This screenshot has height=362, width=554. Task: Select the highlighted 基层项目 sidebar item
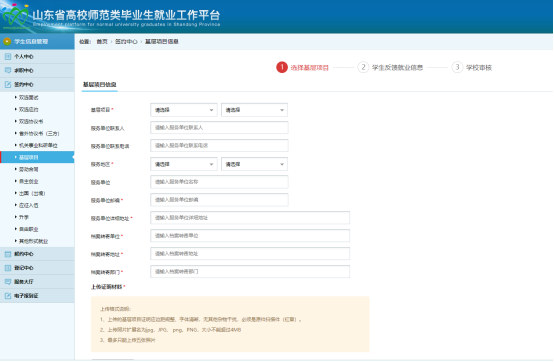click(x=37, y=157)
